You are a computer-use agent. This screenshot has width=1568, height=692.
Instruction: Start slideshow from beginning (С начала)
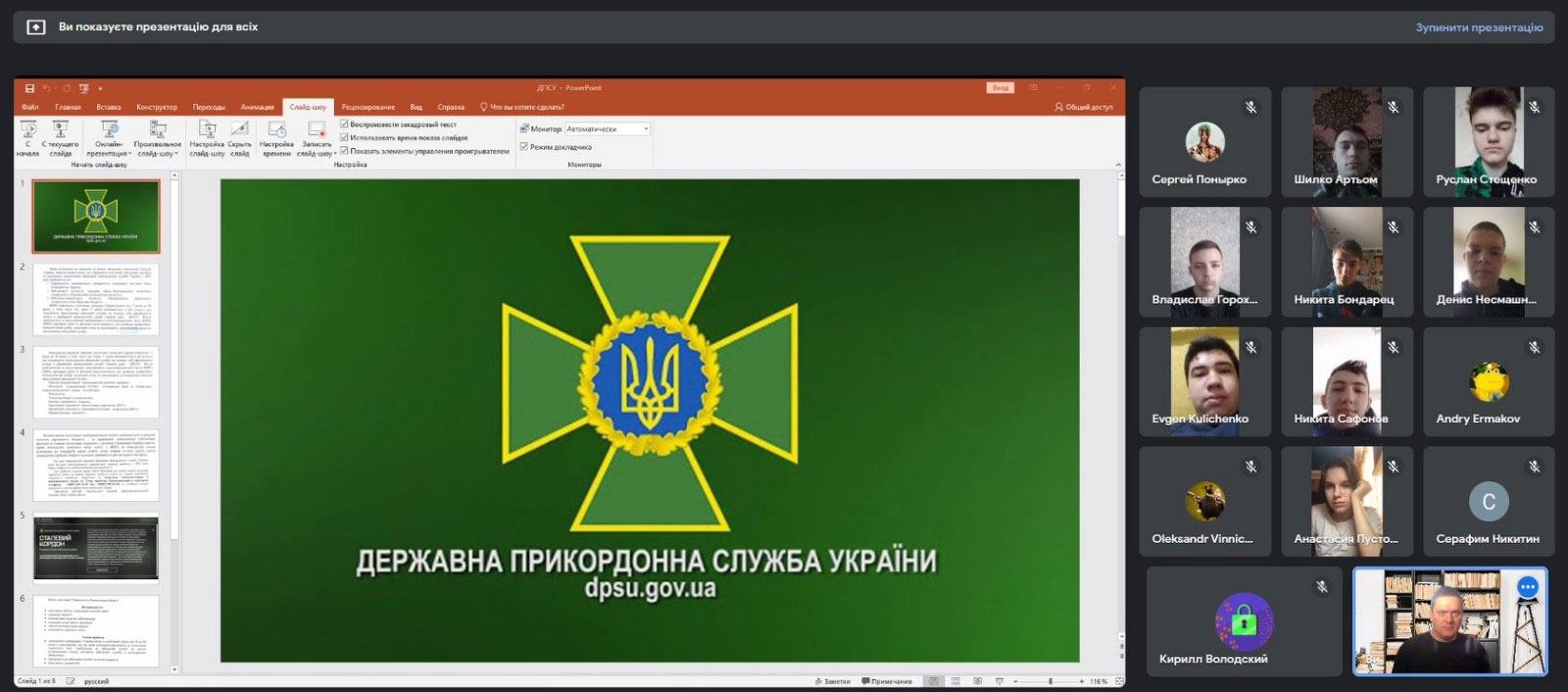coord(28,138)
